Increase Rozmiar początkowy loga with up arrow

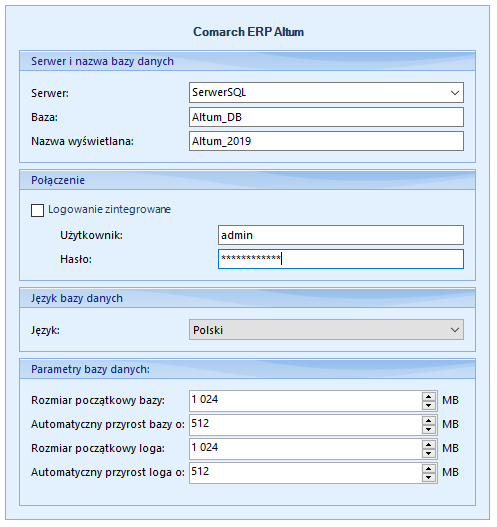click(x=428, y=445)
